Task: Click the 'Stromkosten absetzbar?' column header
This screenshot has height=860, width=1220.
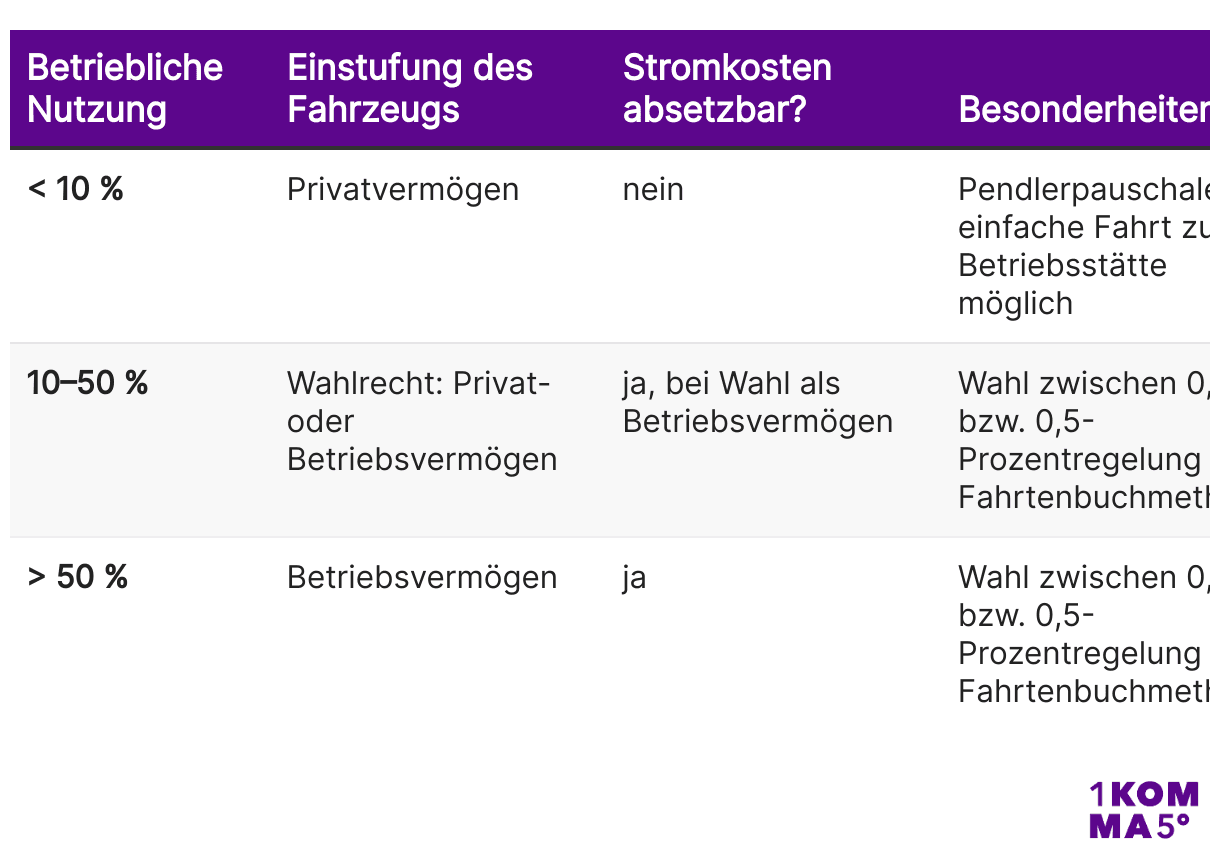Action: click(x=727, y=88)
